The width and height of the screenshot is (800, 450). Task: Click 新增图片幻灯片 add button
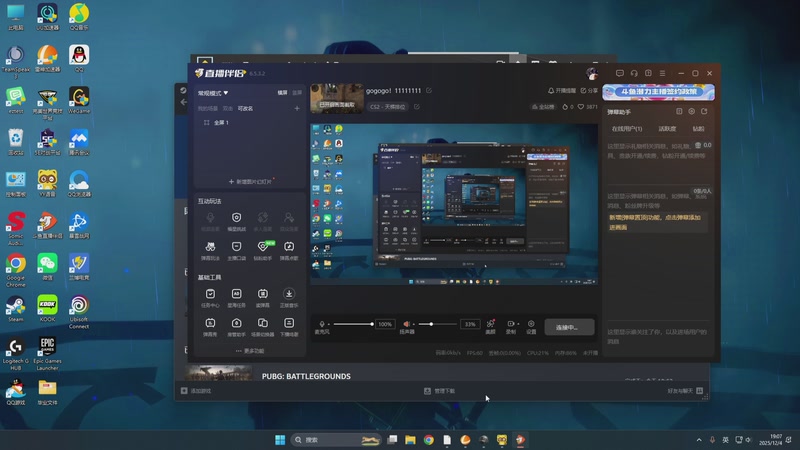250,182
